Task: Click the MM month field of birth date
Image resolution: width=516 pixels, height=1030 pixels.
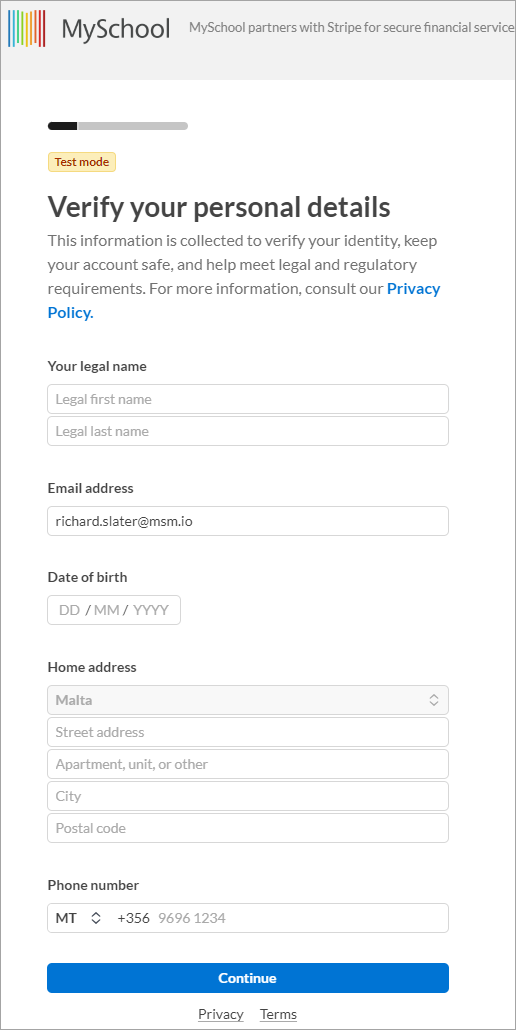Action: pyautogui.click(x=106, y=610)
